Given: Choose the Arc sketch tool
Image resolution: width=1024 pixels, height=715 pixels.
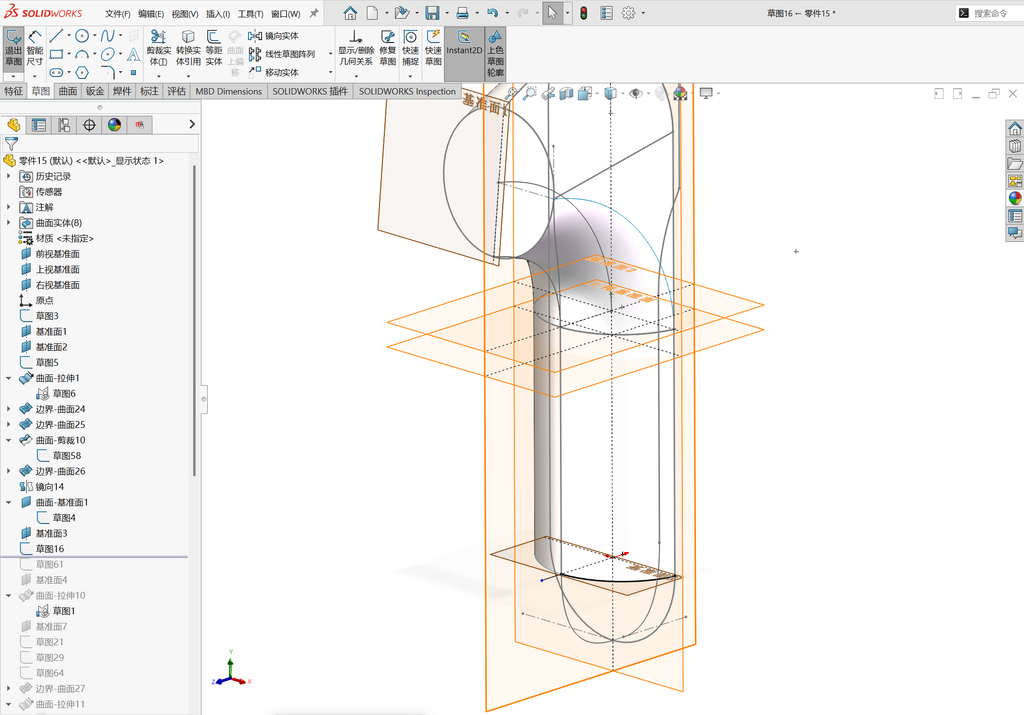Looking at the screenshot, I should (82, 54).
